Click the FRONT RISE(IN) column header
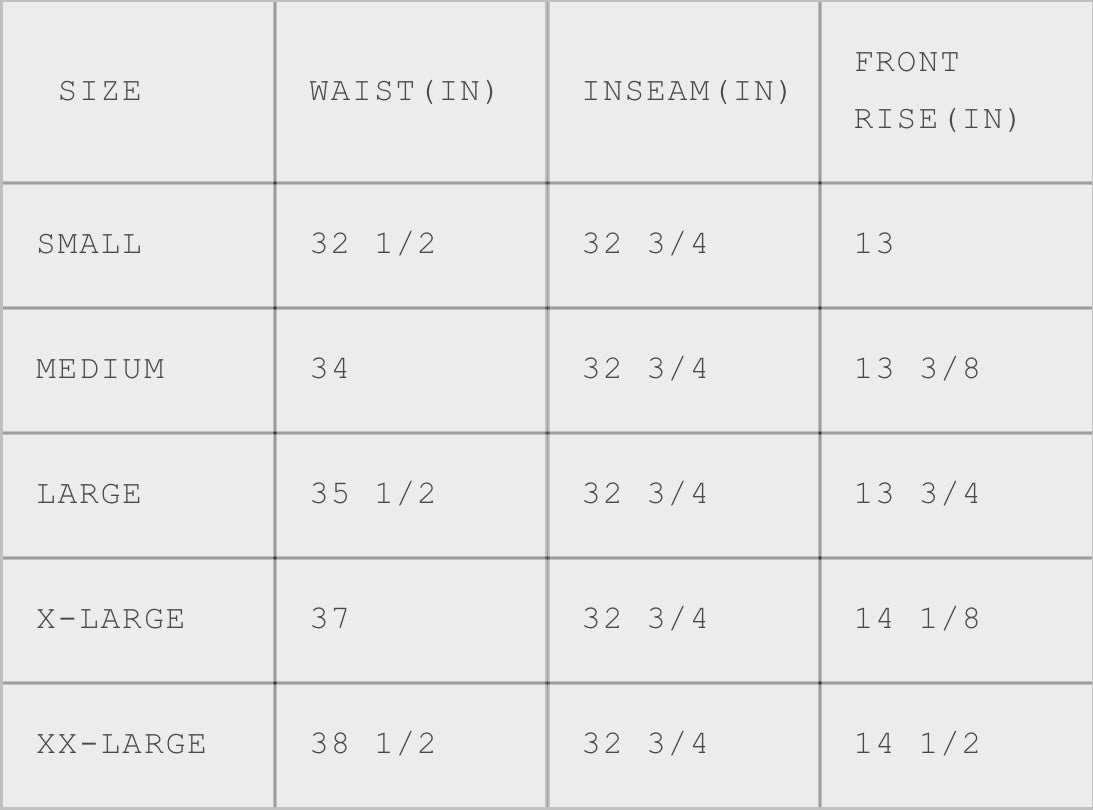 936,91
